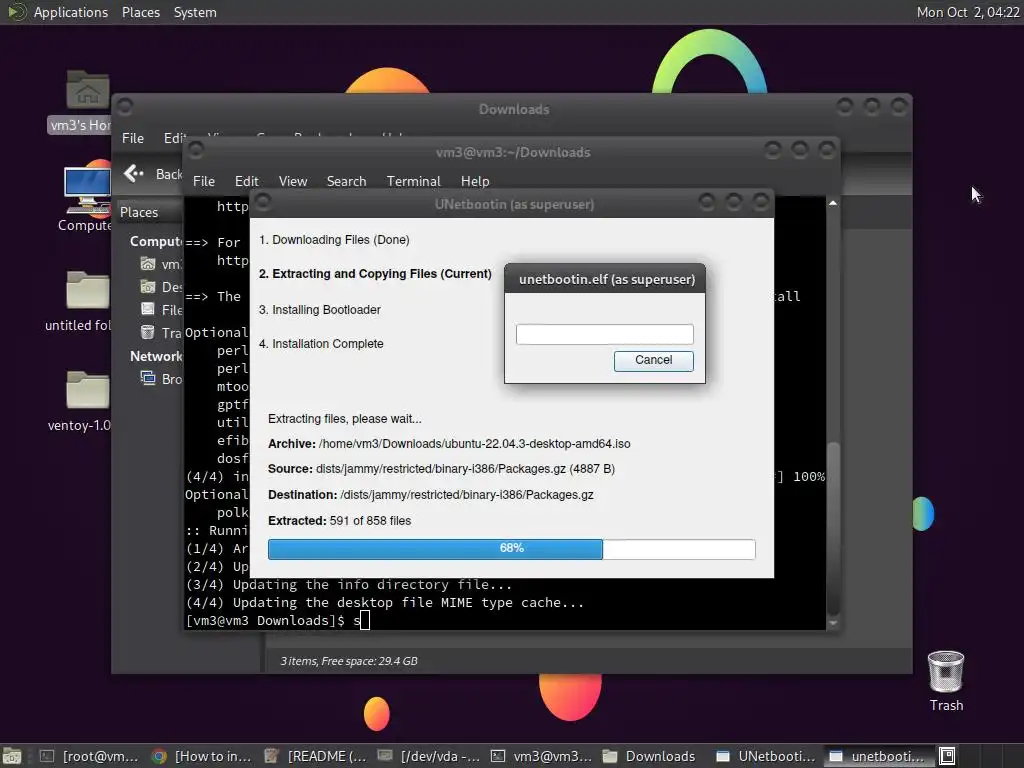Select Browse Network sidebar icon
1024x768 pixels.
pyautogui.click(x=148, y=378)
